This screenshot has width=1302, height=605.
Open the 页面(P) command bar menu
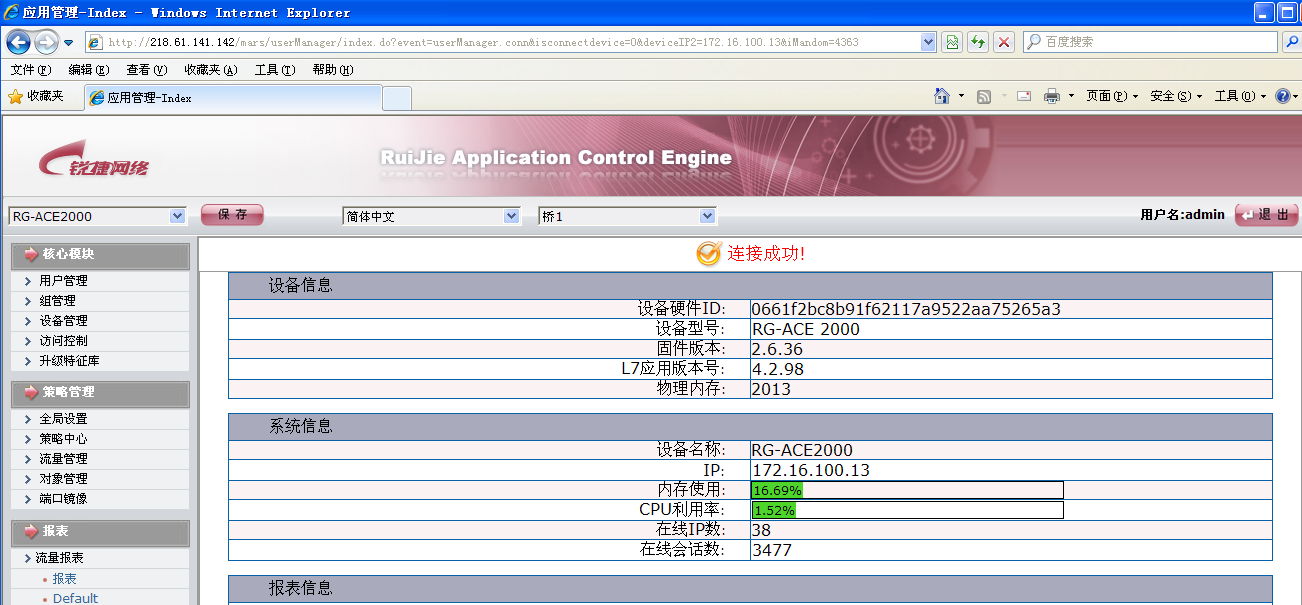[1112, 96]
